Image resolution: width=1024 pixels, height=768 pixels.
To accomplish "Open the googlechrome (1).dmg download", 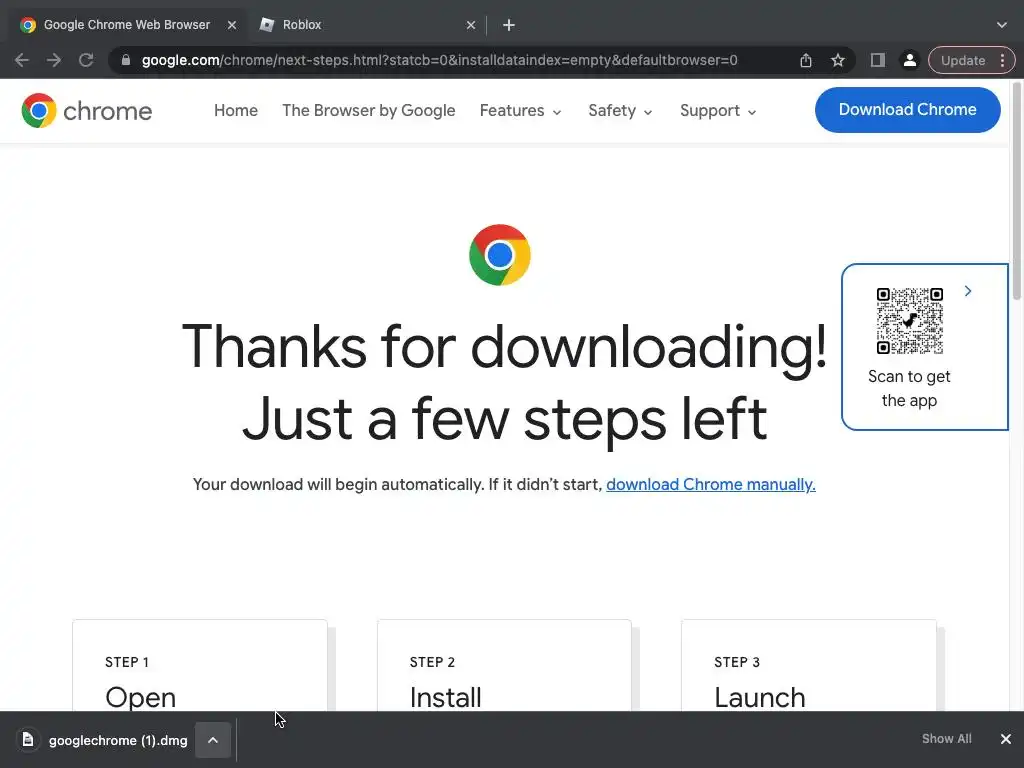I will tap(118, 740).
